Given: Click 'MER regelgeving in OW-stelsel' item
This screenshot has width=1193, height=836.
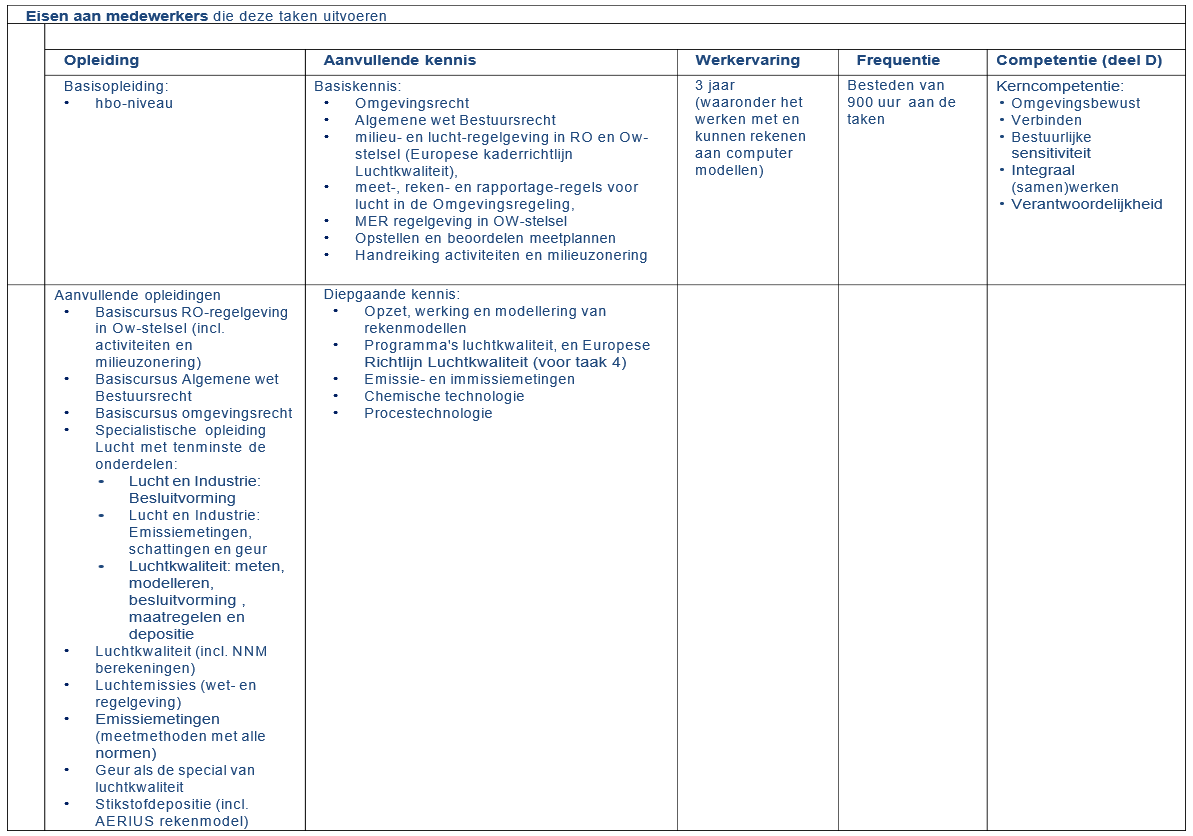Looking at the screenshot, I should 460,221.
